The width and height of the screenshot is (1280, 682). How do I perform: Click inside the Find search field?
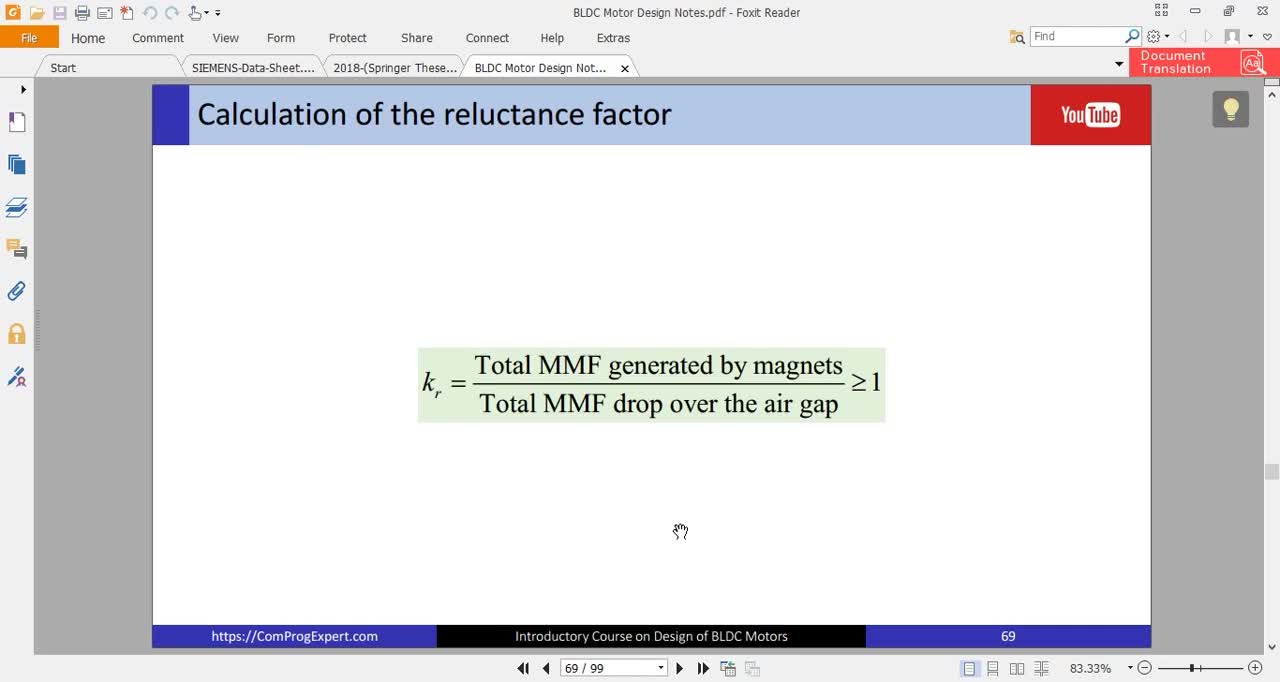[1077, 36]
